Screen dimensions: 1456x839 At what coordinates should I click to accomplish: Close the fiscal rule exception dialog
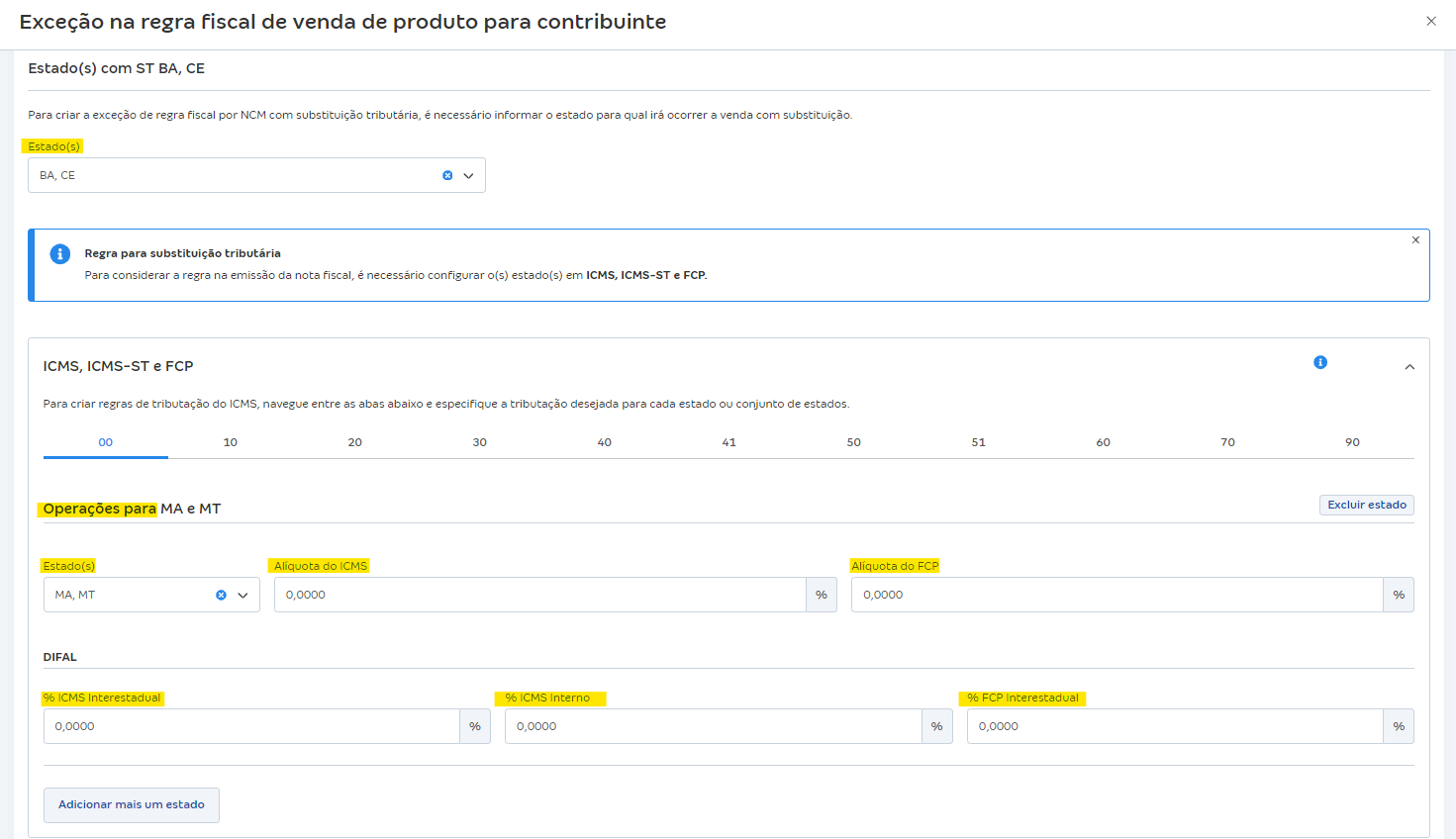tap(1430, 21)
